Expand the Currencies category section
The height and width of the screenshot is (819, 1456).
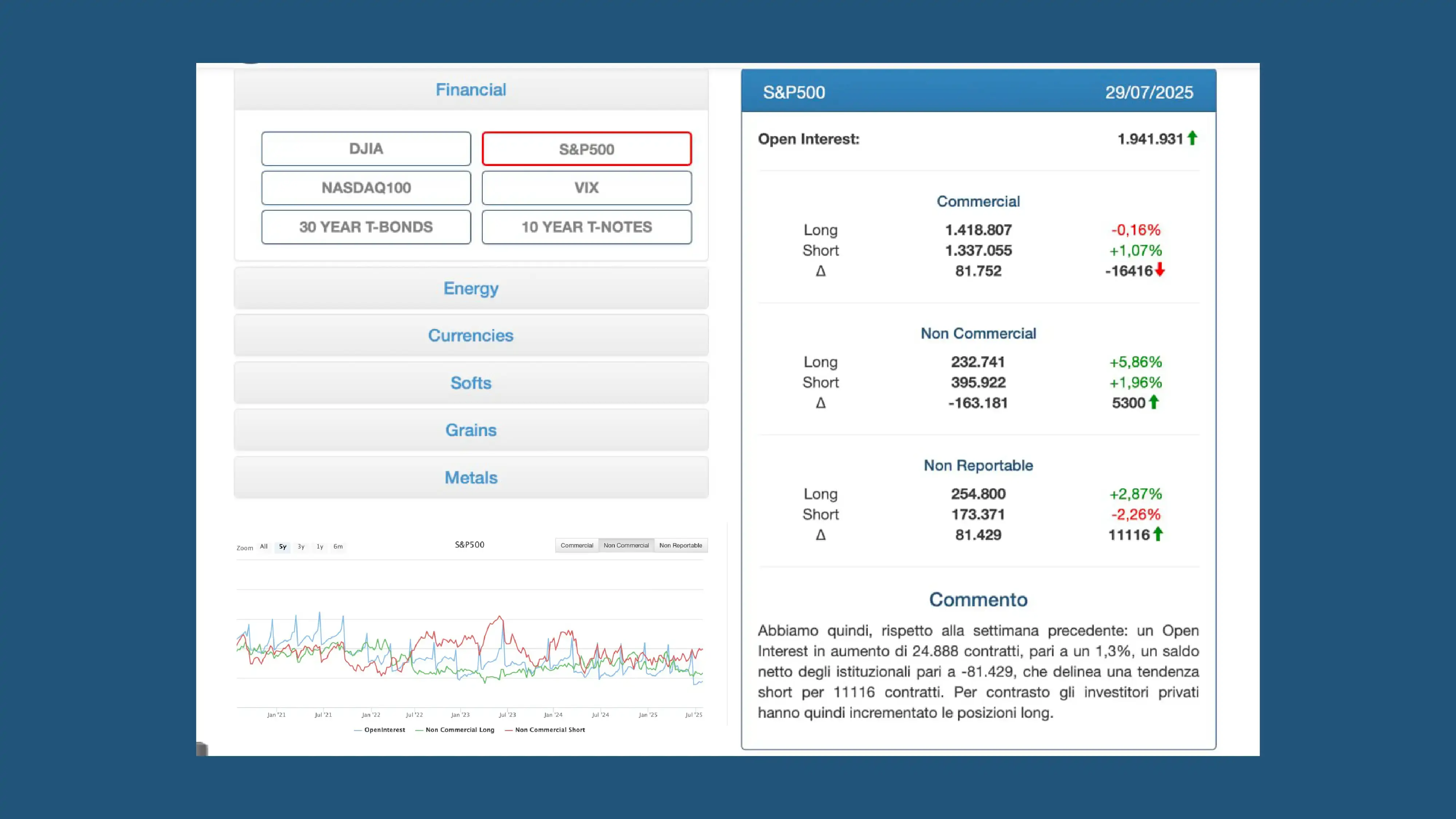click(470, 335)
